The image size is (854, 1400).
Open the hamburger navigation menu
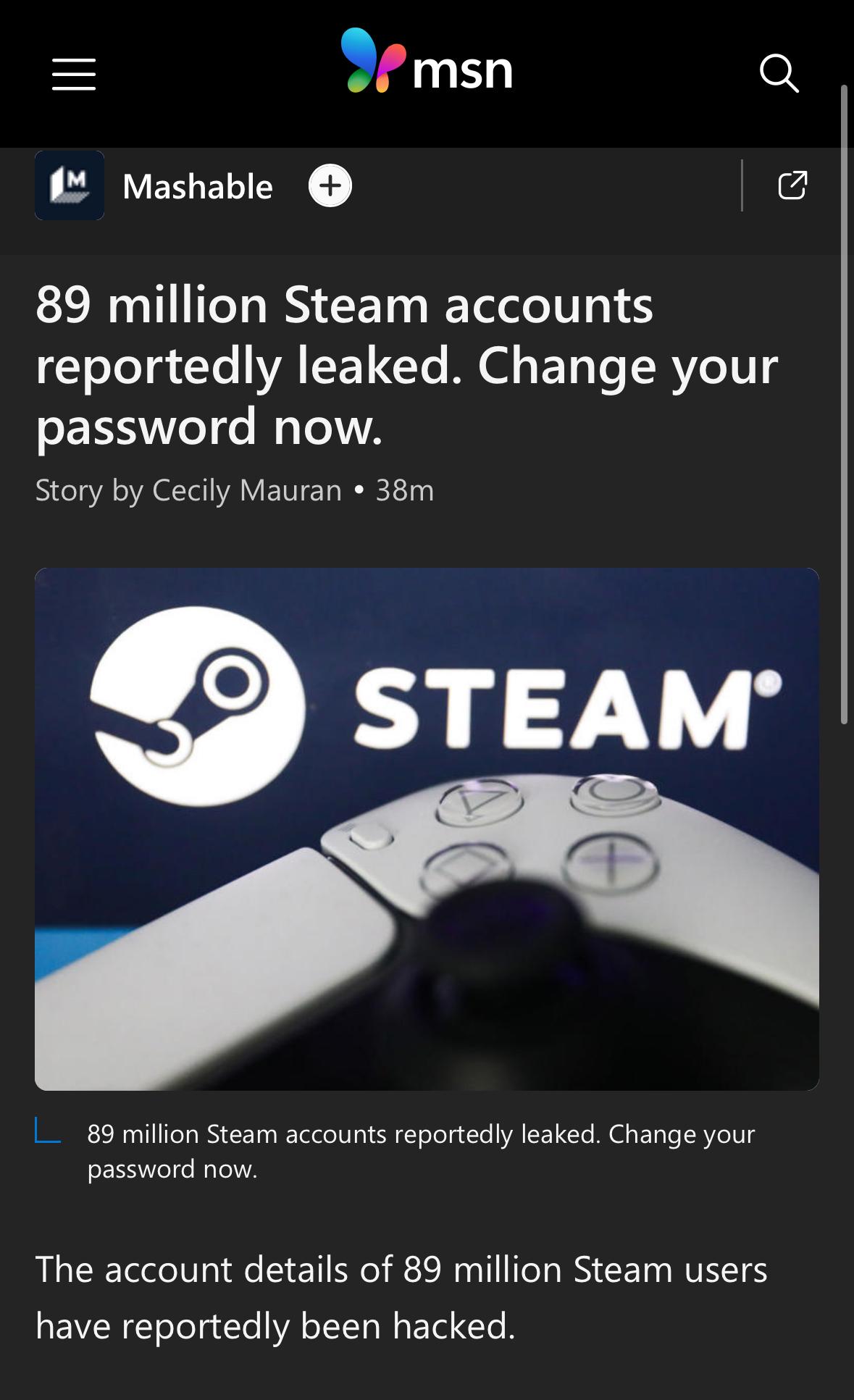[74, 75]
